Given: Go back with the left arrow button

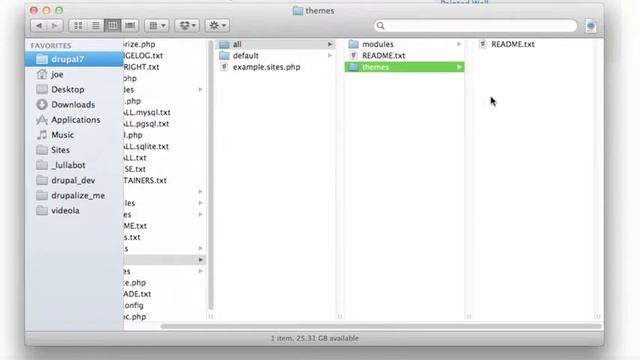Looking at the screenshot, I should pos(39,26).
